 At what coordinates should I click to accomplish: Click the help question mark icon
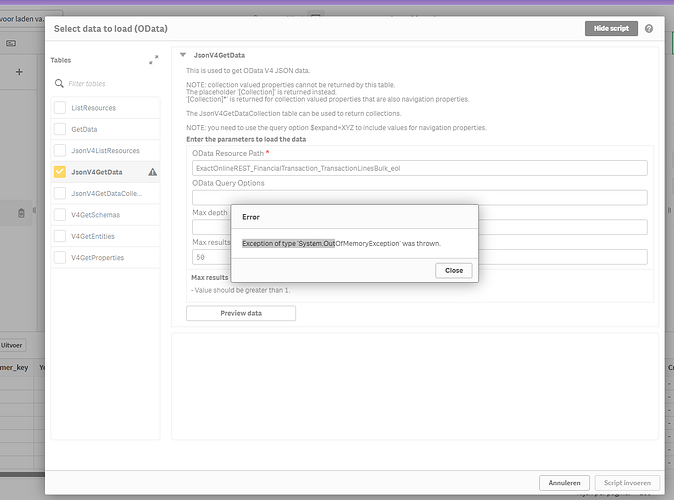tap(649, 29)
